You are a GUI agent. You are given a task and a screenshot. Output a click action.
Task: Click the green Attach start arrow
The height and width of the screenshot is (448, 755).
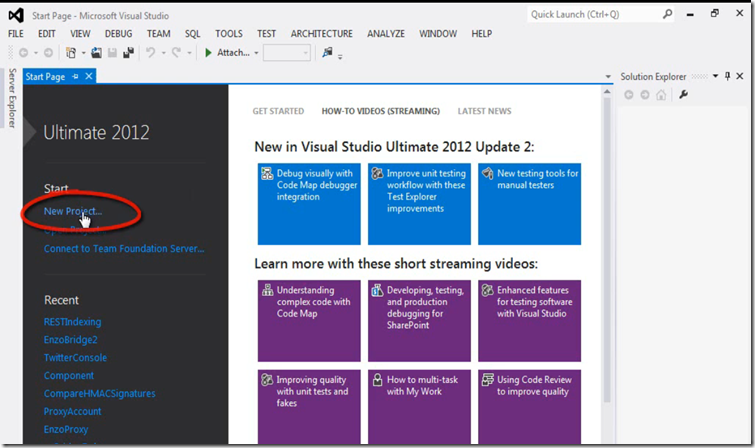click(x=208, y=53)
